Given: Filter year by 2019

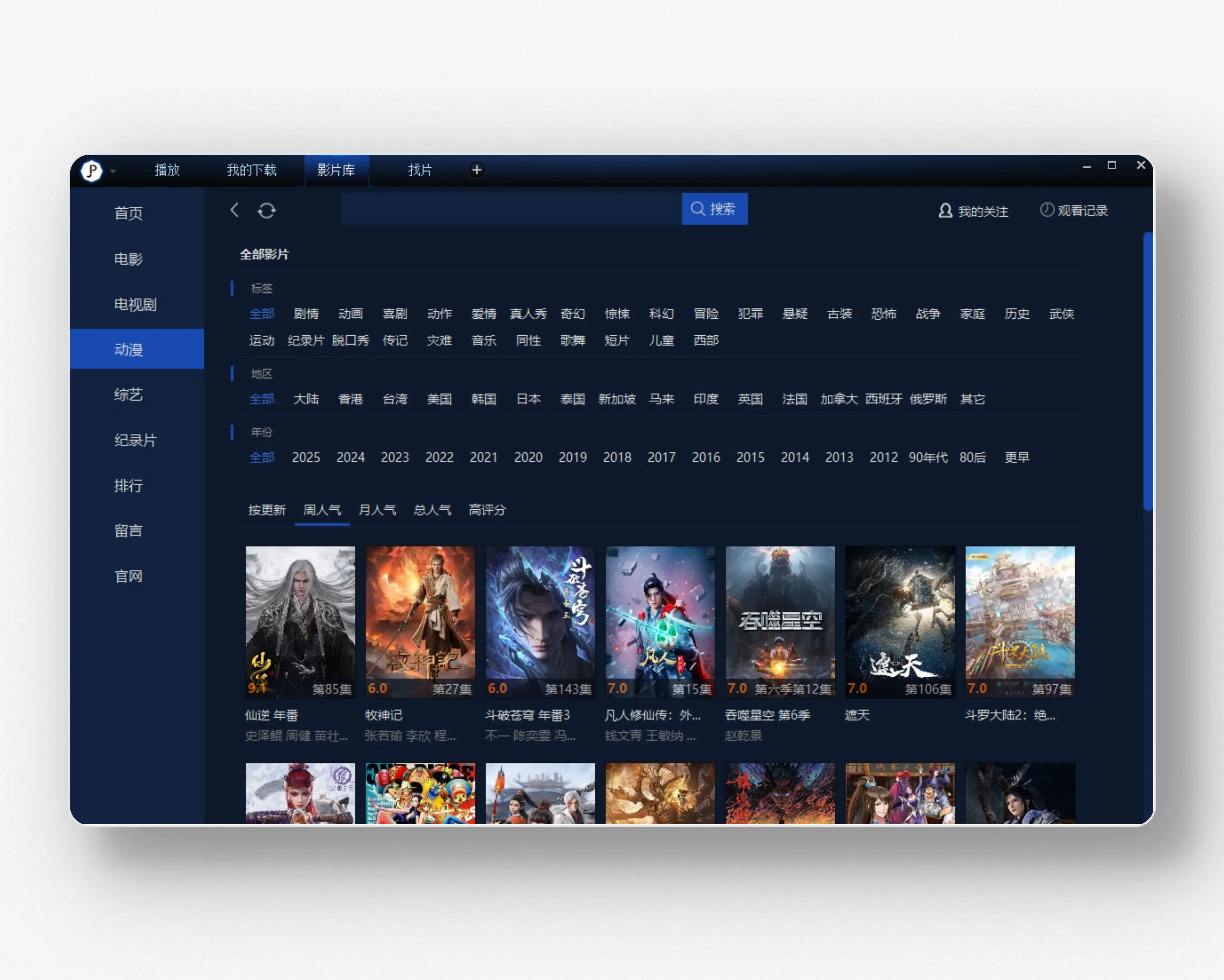Looking at the screenshot, I should pos(572,457).
